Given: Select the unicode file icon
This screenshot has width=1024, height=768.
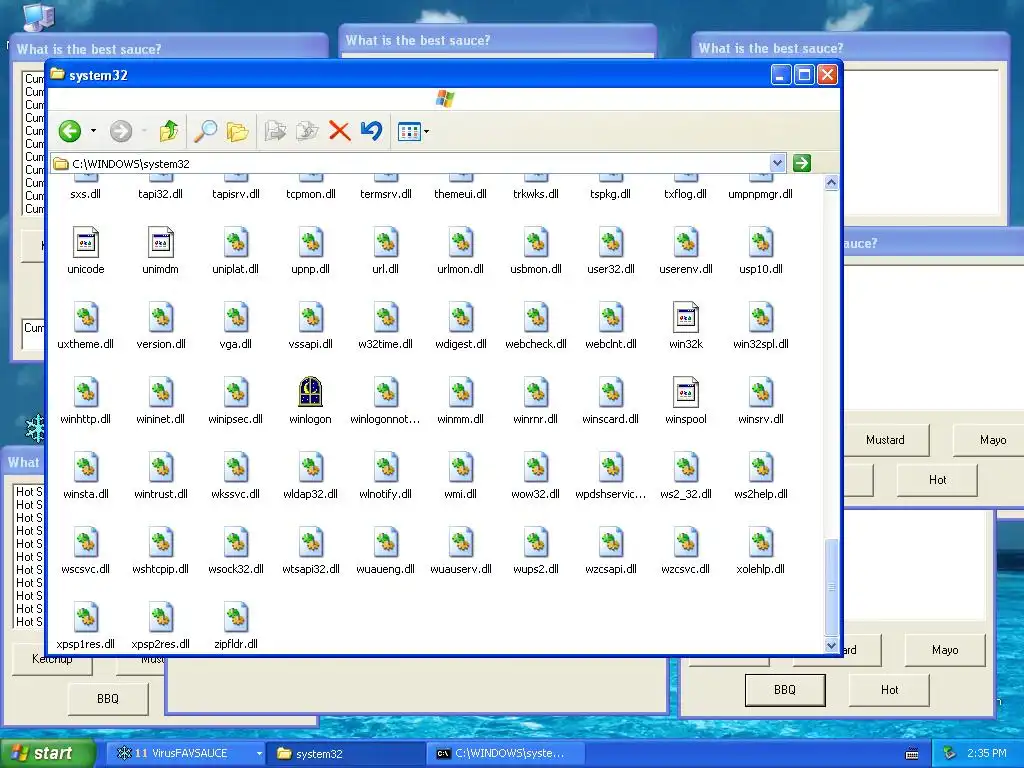Looking at the screenshot, I should (86, 242).
